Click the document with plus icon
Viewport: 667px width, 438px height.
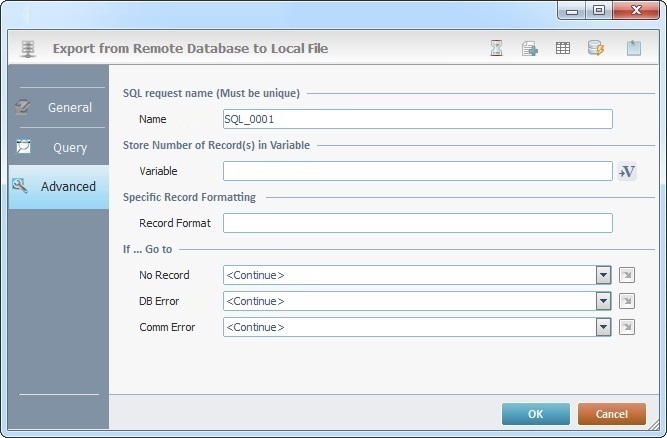[x=530, y=48]
